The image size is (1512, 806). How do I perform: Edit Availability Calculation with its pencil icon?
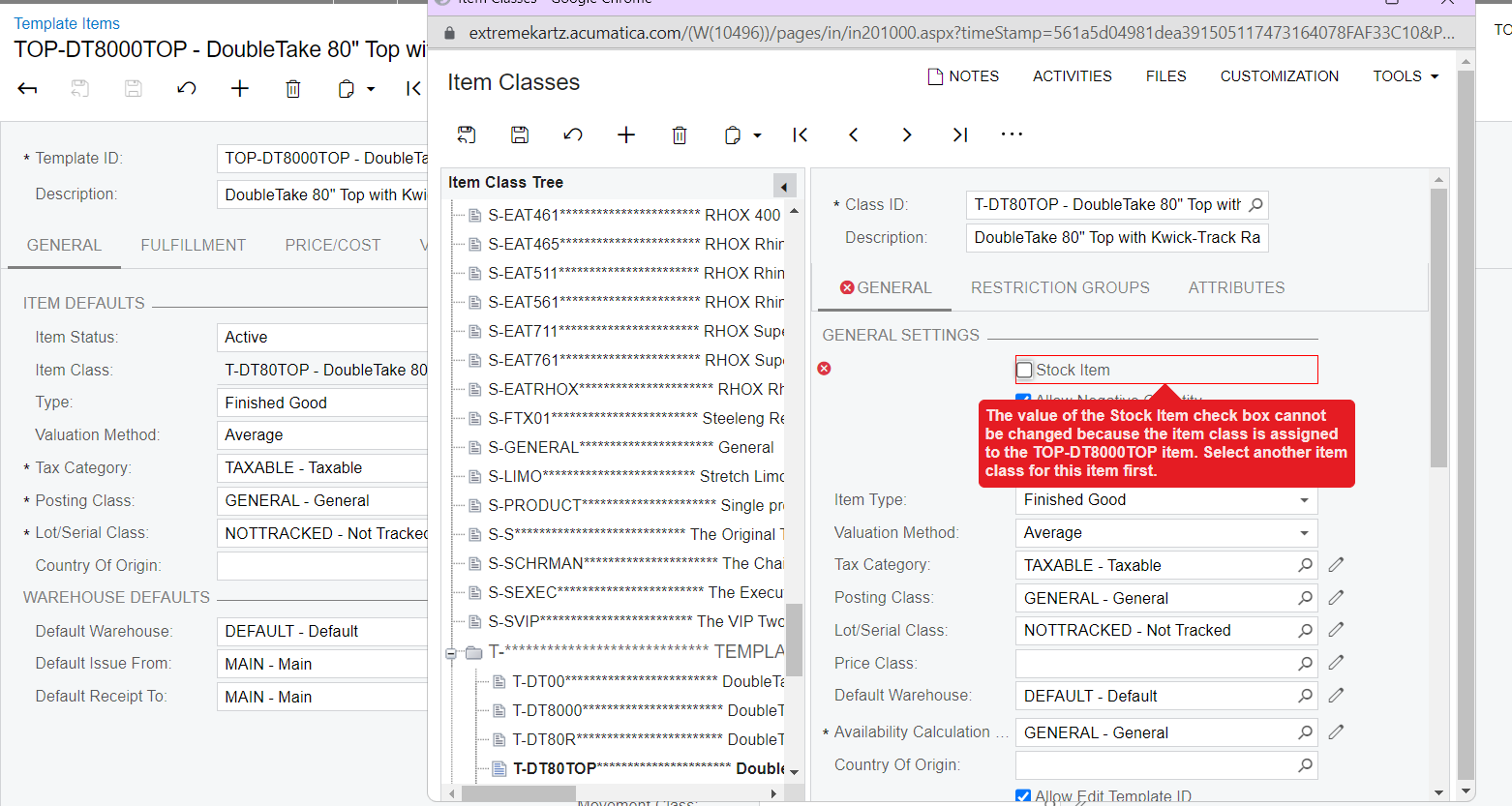point(1336,731)
